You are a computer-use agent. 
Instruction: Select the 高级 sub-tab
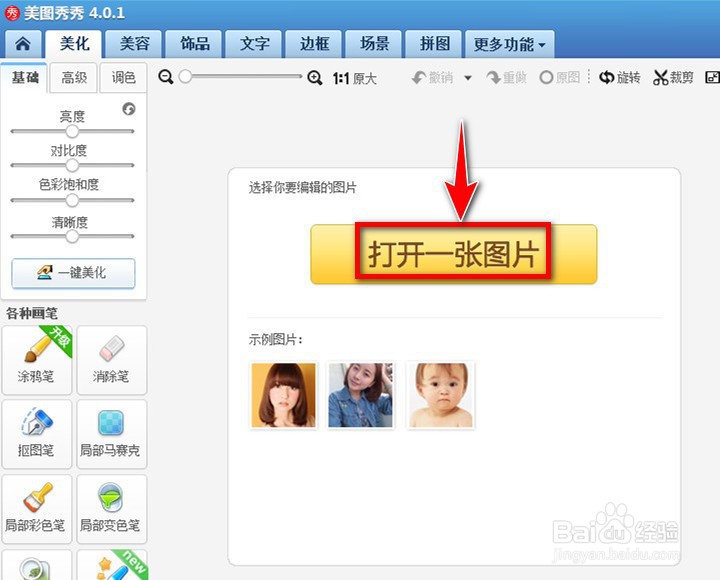(73, 78)
